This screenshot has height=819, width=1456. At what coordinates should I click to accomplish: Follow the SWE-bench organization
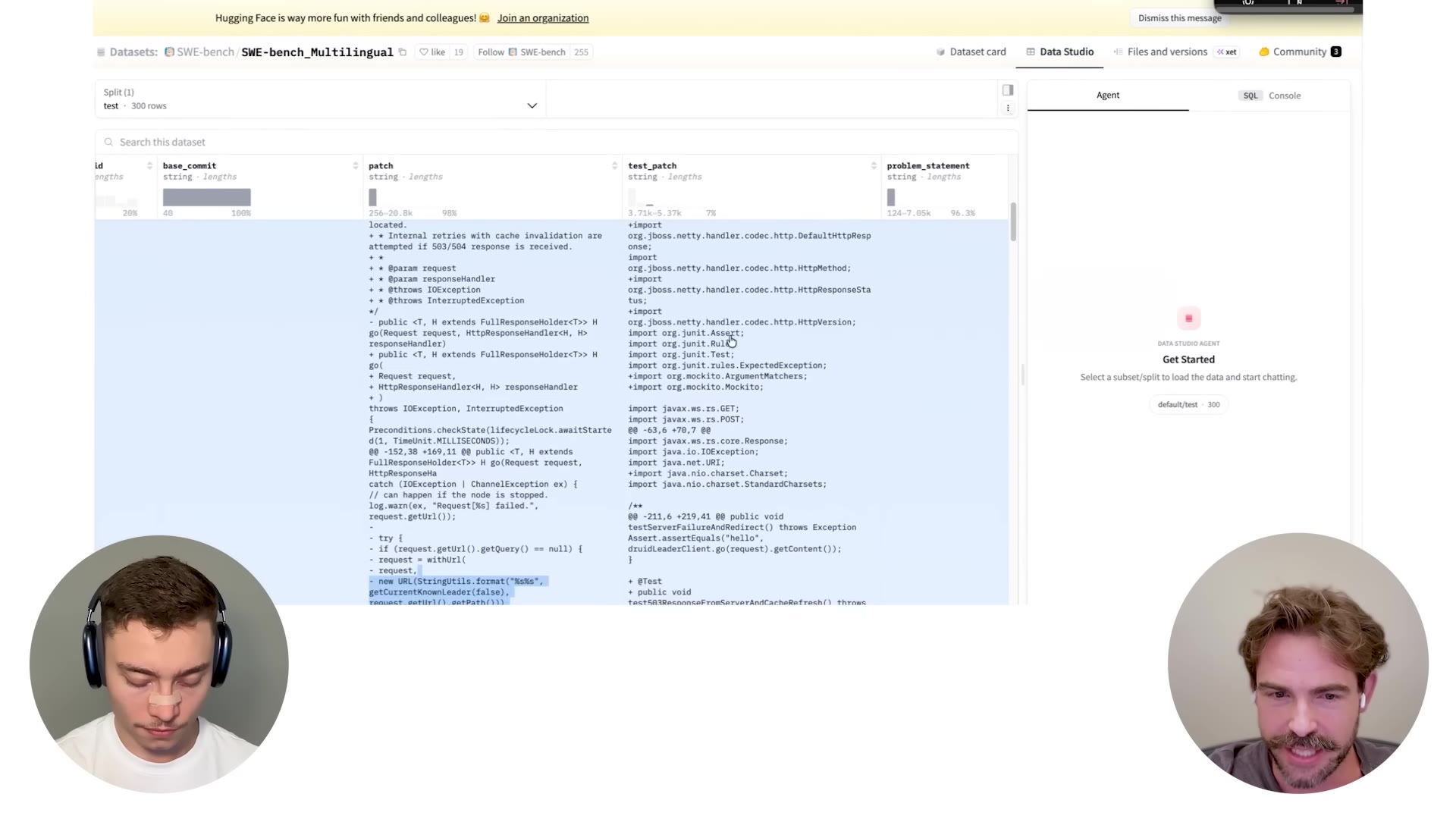[522, 52]
